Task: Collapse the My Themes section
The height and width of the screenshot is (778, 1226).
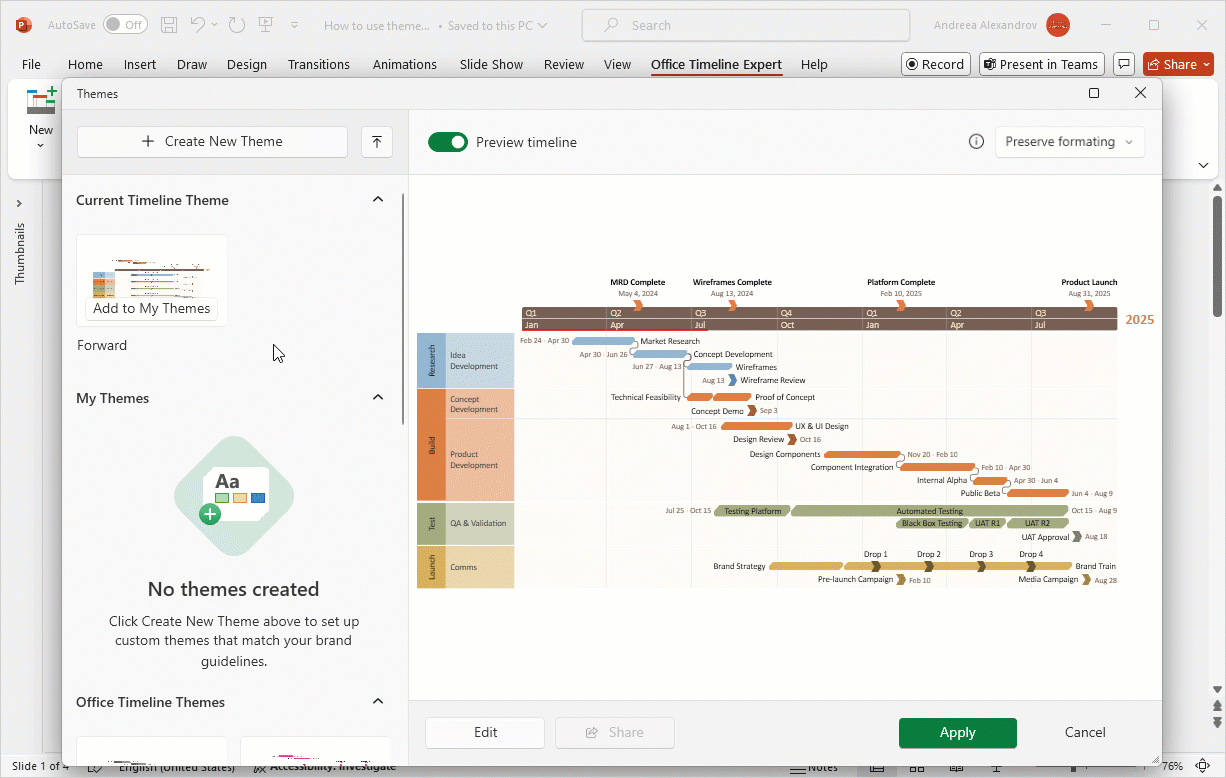Action: (378, 398)
